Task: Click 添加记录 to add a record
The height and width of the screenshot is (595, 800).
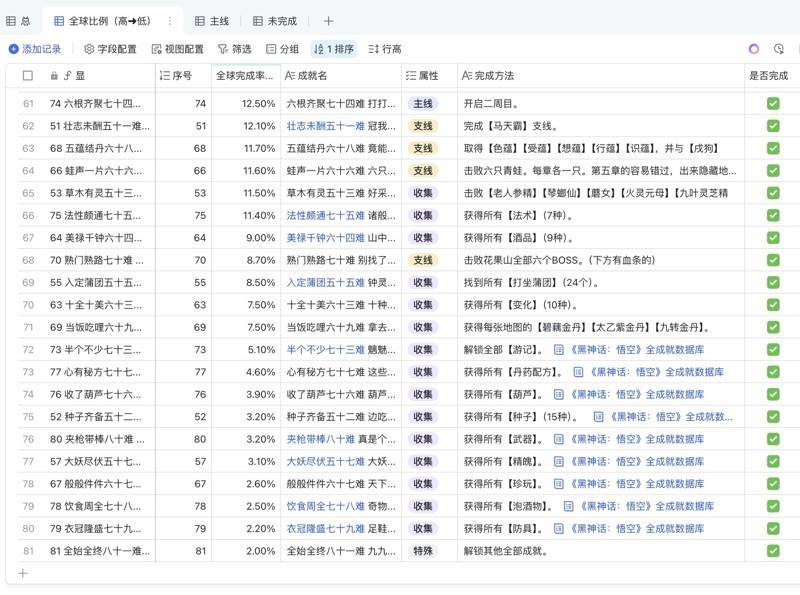Action: [x=35, y=49]
